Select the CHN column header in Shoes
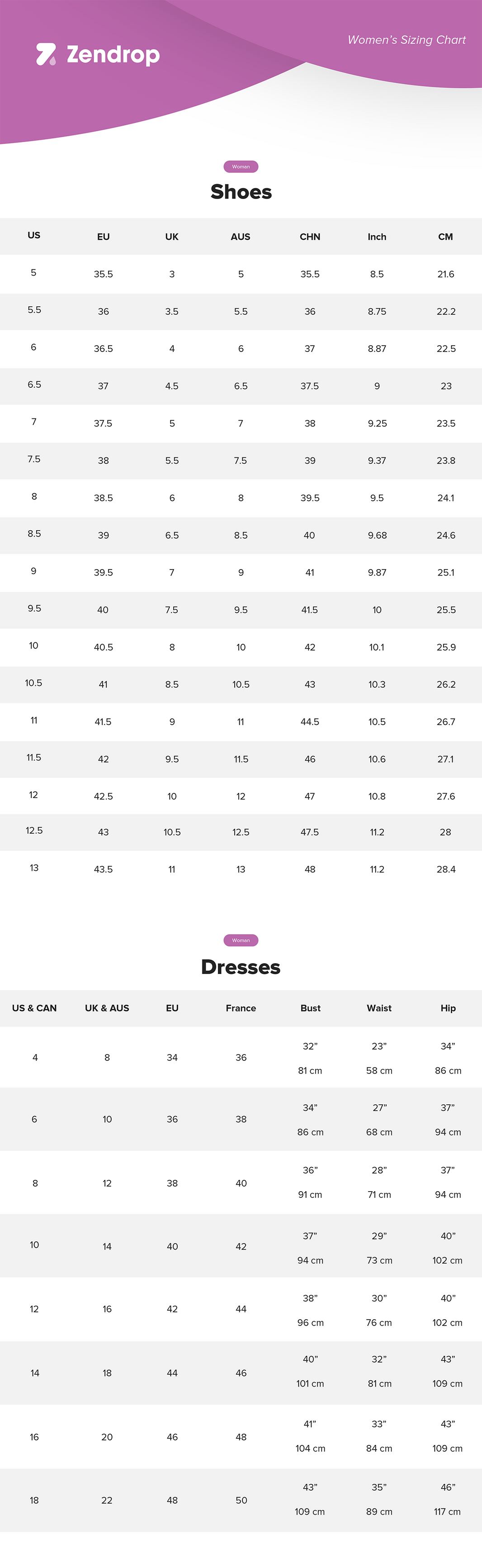This screenshot has width=482, height=1568. coord(310,237)
